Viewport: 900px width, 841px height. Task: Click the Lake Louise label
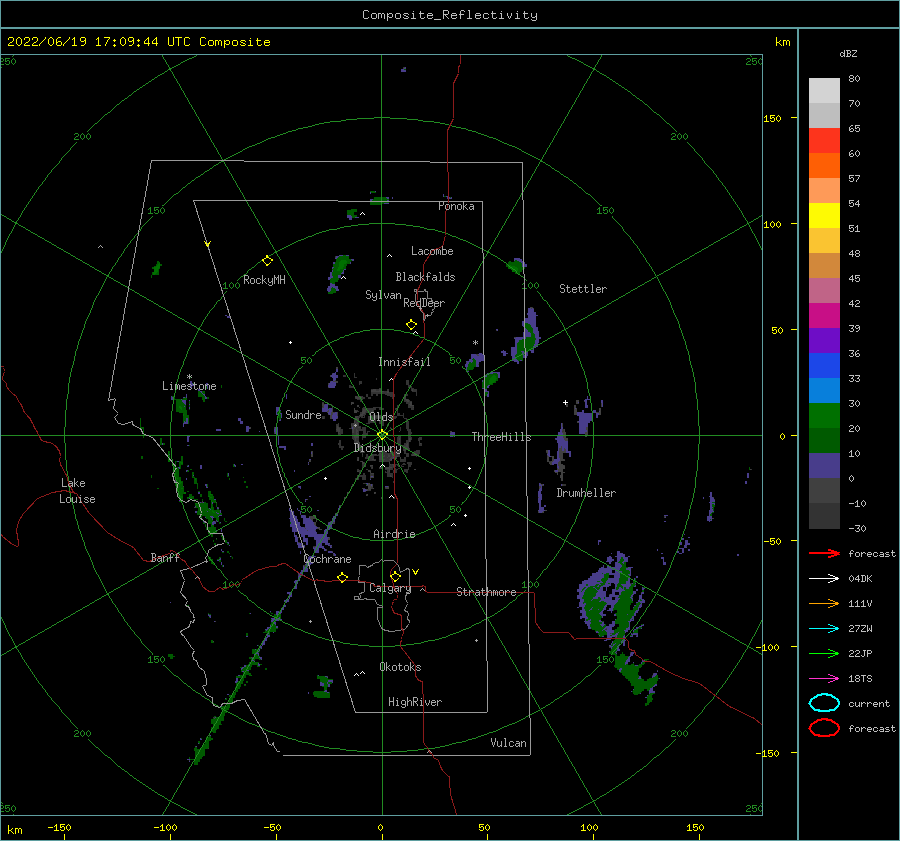click(x=77, y=491)
